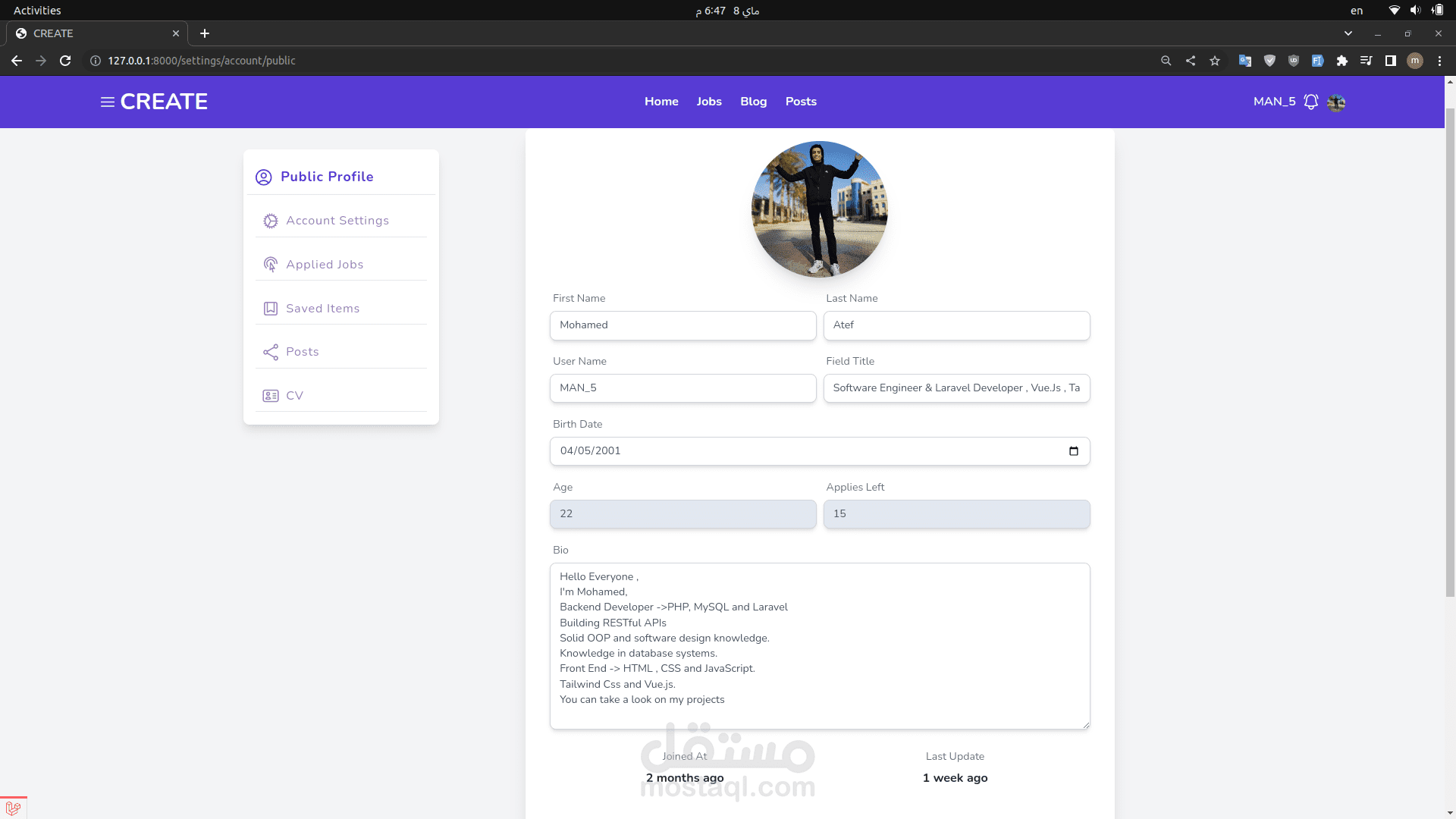Click the notification bell icon
This screenshot has width=1456, height=819.
(1310, 102)
